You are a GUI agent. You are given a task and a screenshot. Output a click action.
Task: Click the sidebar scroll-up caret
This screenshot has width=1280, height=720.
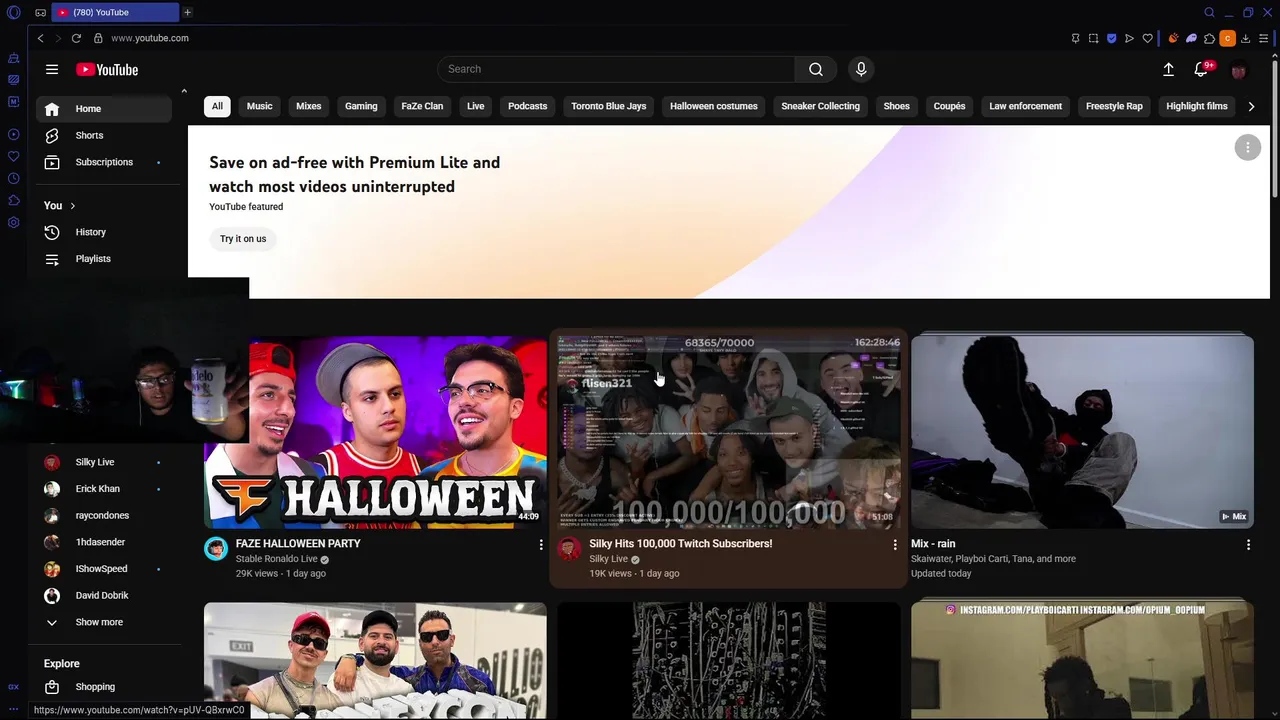point(184,91)
